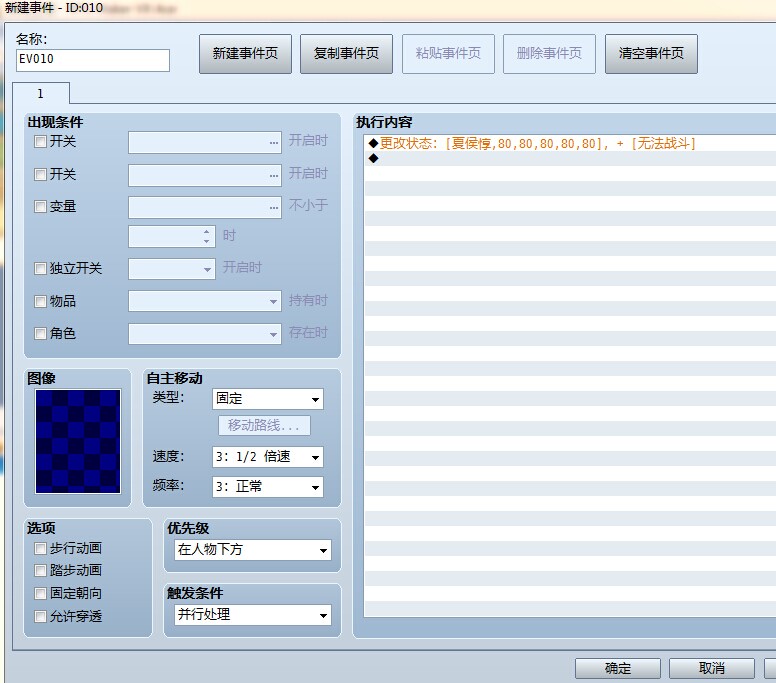776x683 pixels.
Task: Tick the 角色 condition checkbox
Action: (x=40, y=333)
